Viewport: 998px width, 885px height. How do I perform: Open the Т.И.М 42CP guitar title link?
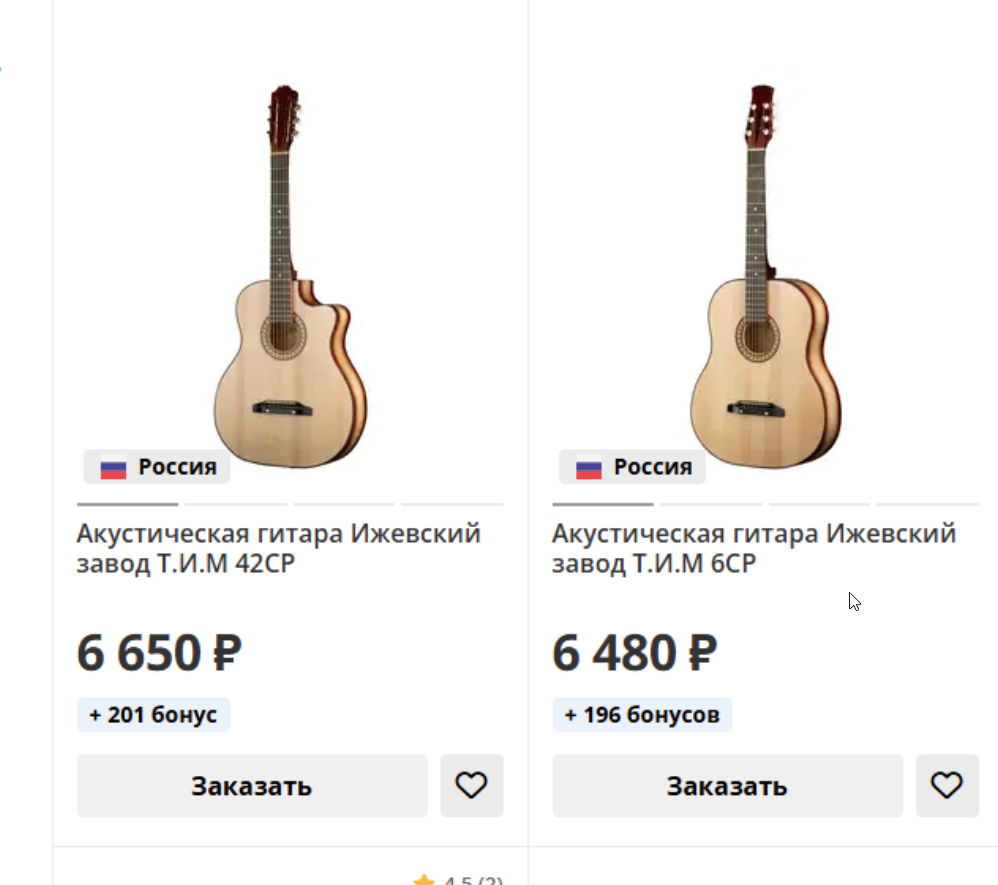click(x=278, y=548)
